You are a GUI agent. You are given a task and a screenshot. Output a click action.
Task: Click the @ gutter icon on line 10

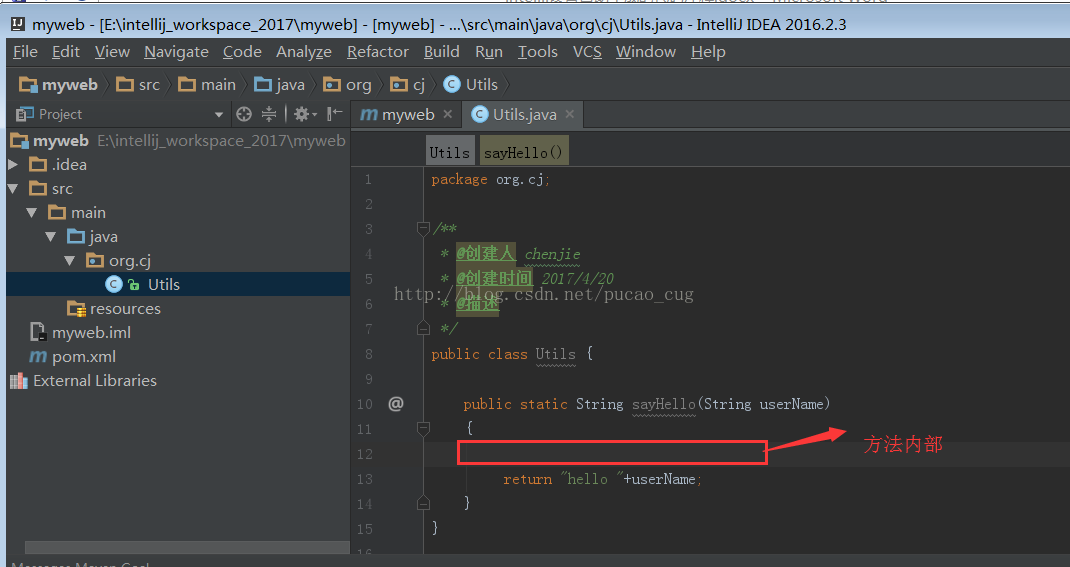pos(396,403)
